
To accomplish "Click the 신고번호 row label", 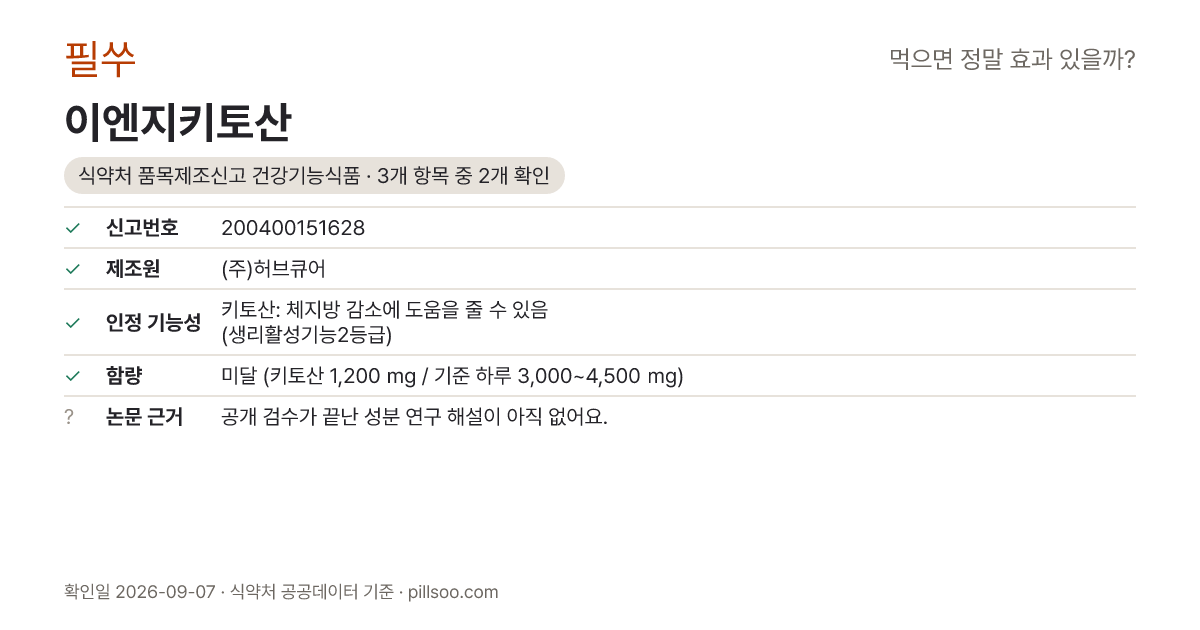I will pyautogui.click(x=142, y=228).
